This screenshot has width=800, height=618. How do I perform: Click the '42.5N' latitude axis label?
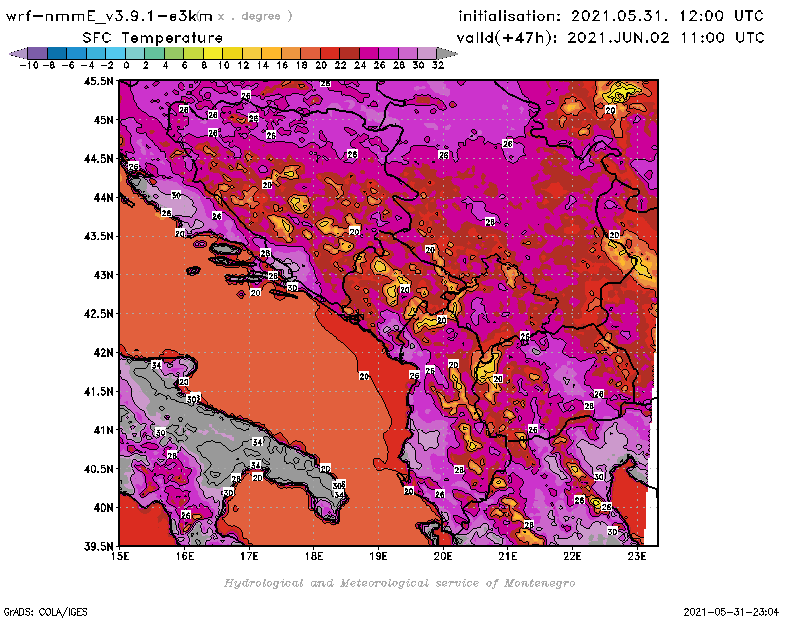(98, 313)
